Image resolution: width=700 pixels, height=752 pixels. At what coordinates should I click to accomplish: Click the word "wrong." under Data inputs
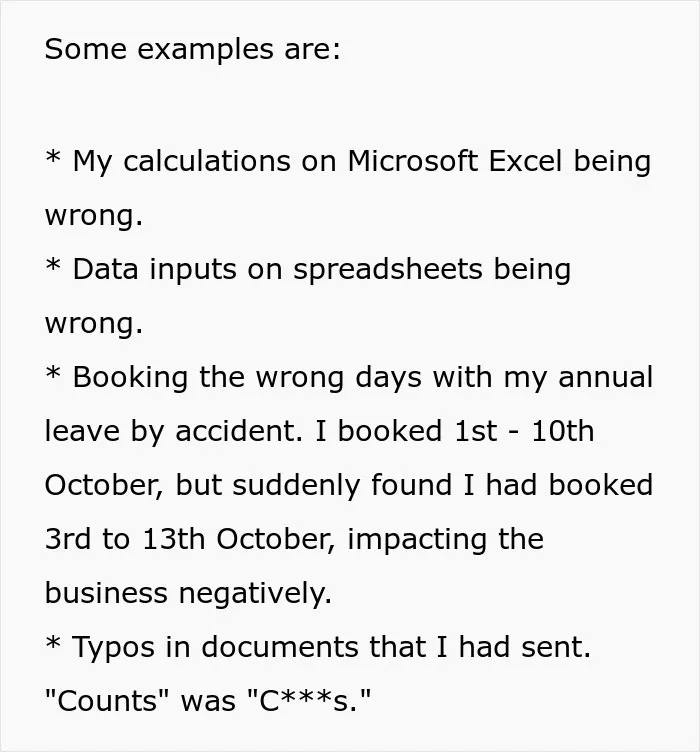pyautogui.click(x=94, y=325)
